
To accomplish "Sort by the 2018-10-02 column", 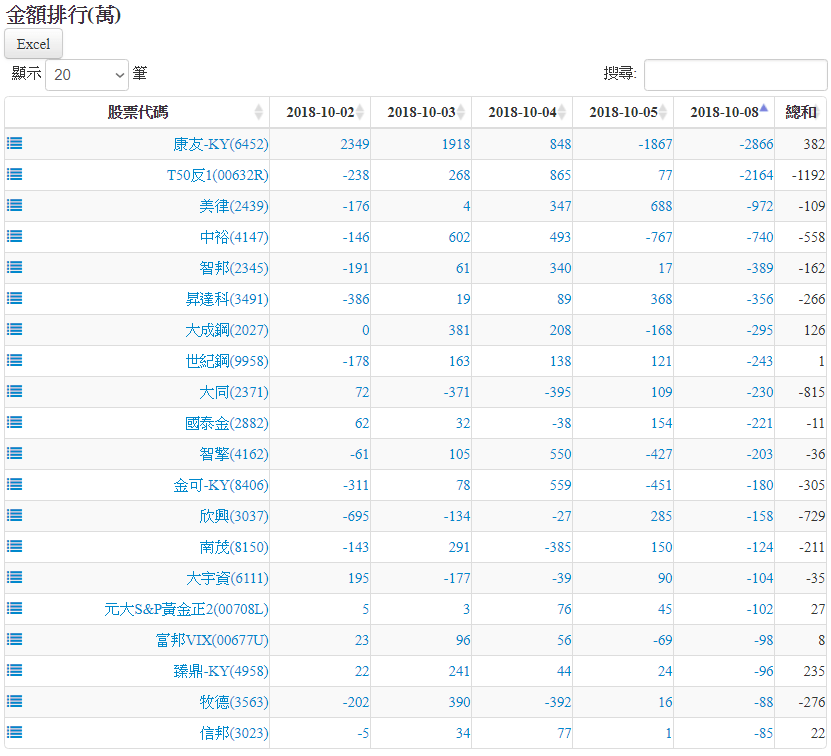I will point(320,112).
